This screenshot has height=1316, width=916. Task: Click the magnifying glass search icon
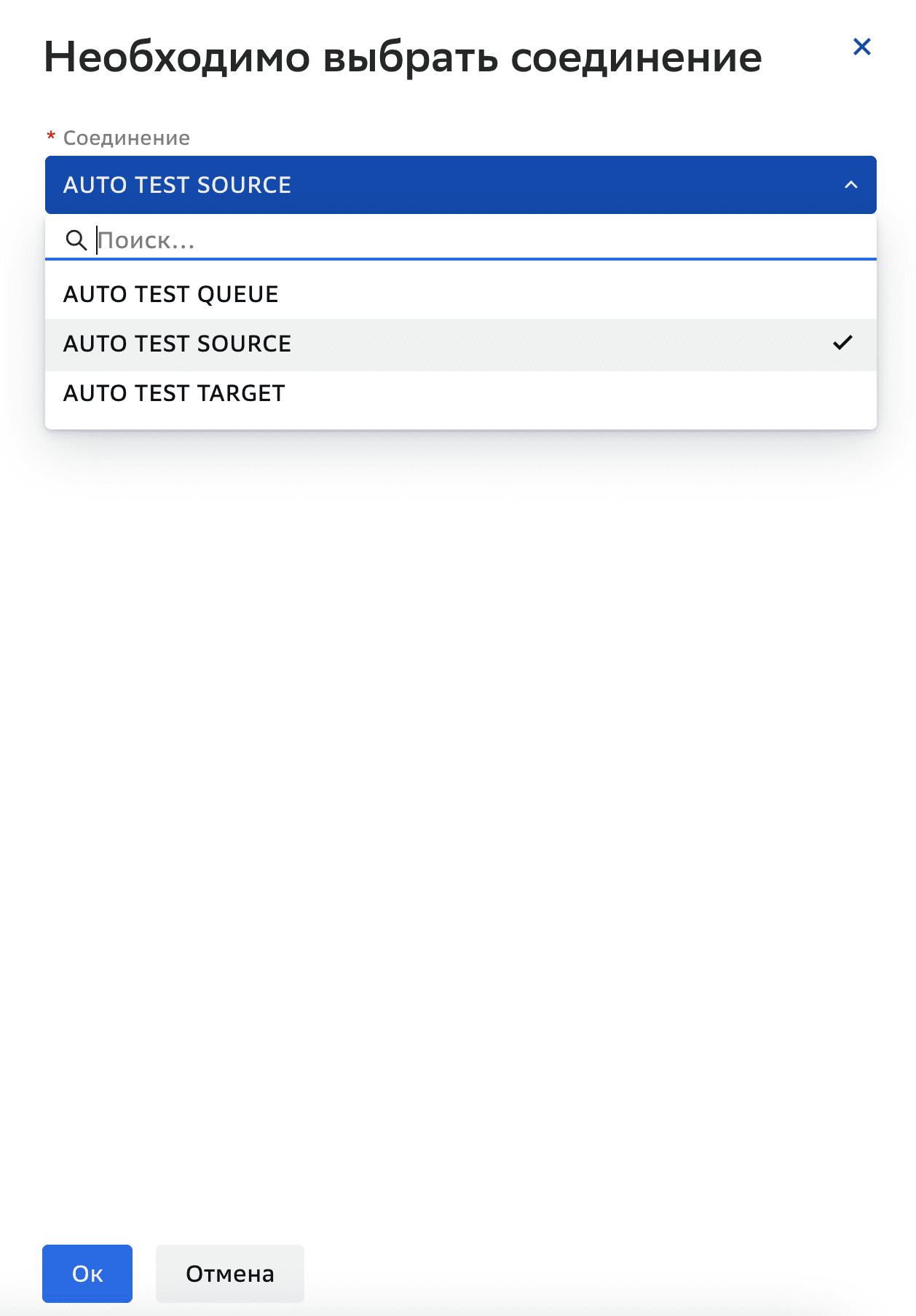[x=76, y=239]
